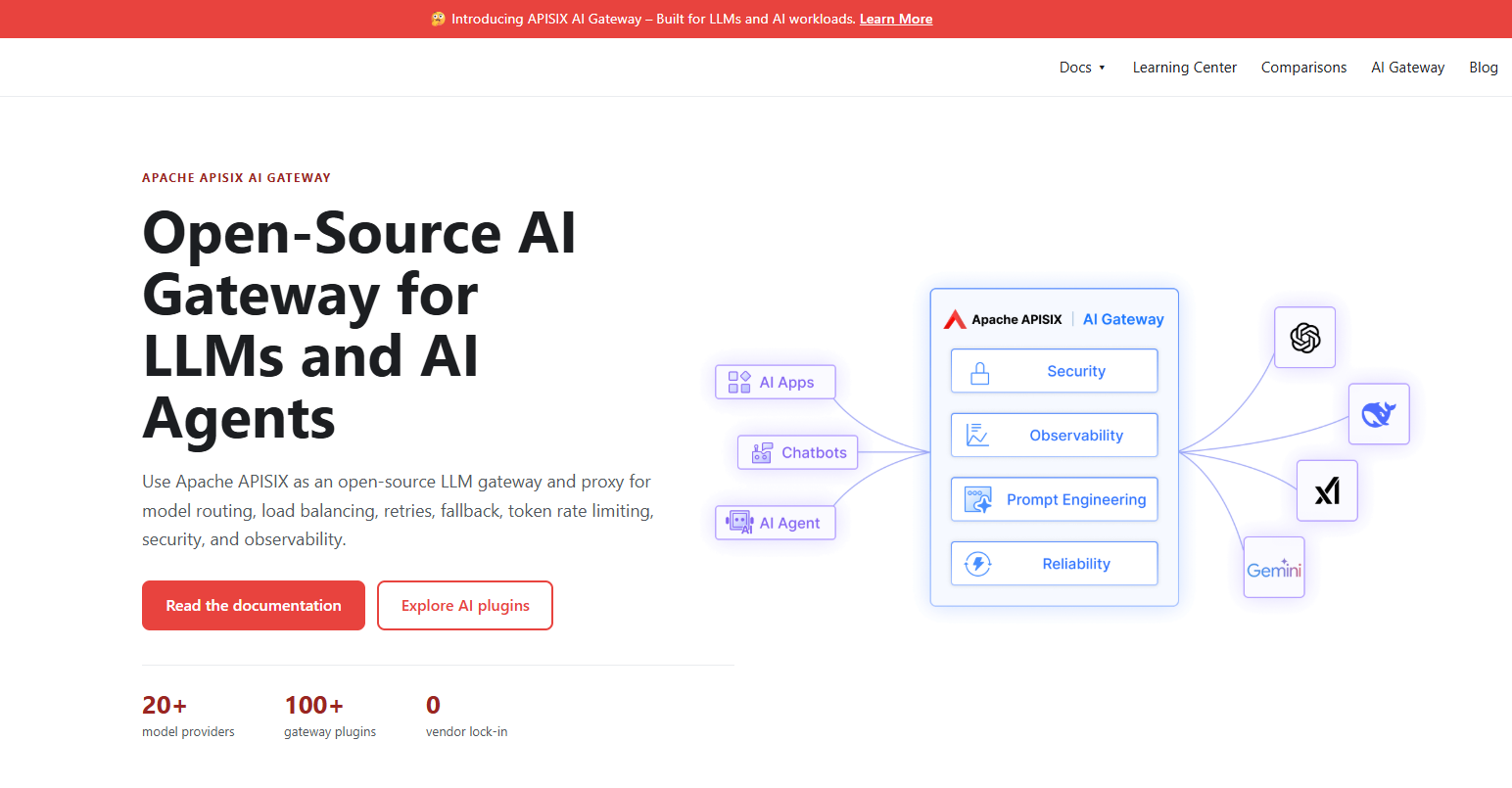Open the Blog page
This screenshot has height=788, width=1512.
pos(1484,68)
